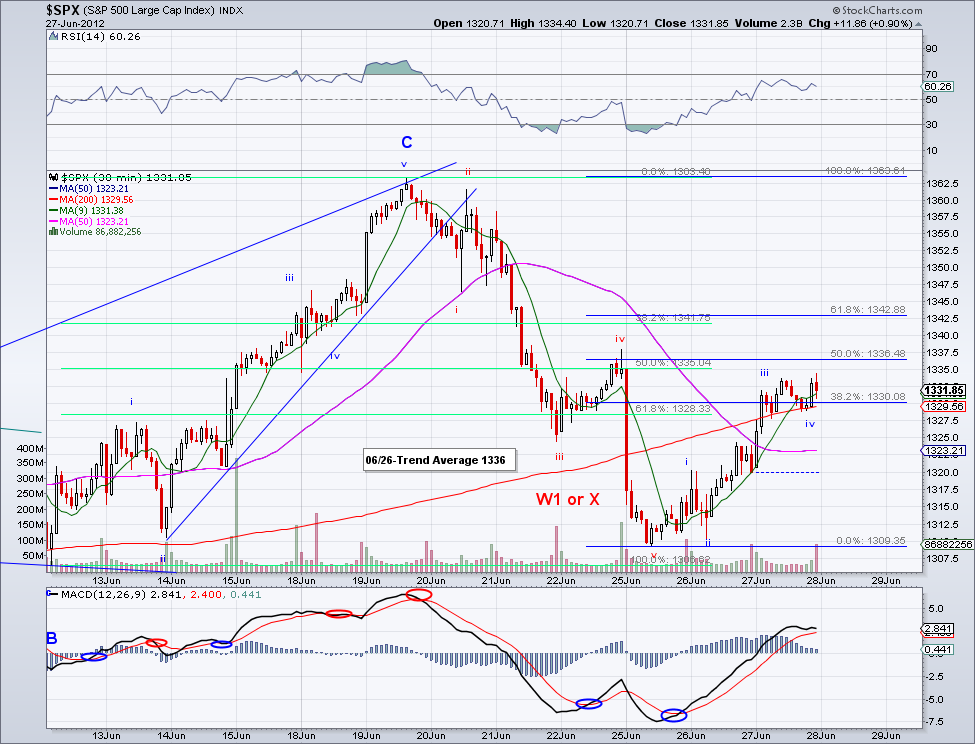The height and width of the screenshot is (744, 975).
Task: Click the Chg +11.86 (+0.90%) value
Action: tap(860, 24)
